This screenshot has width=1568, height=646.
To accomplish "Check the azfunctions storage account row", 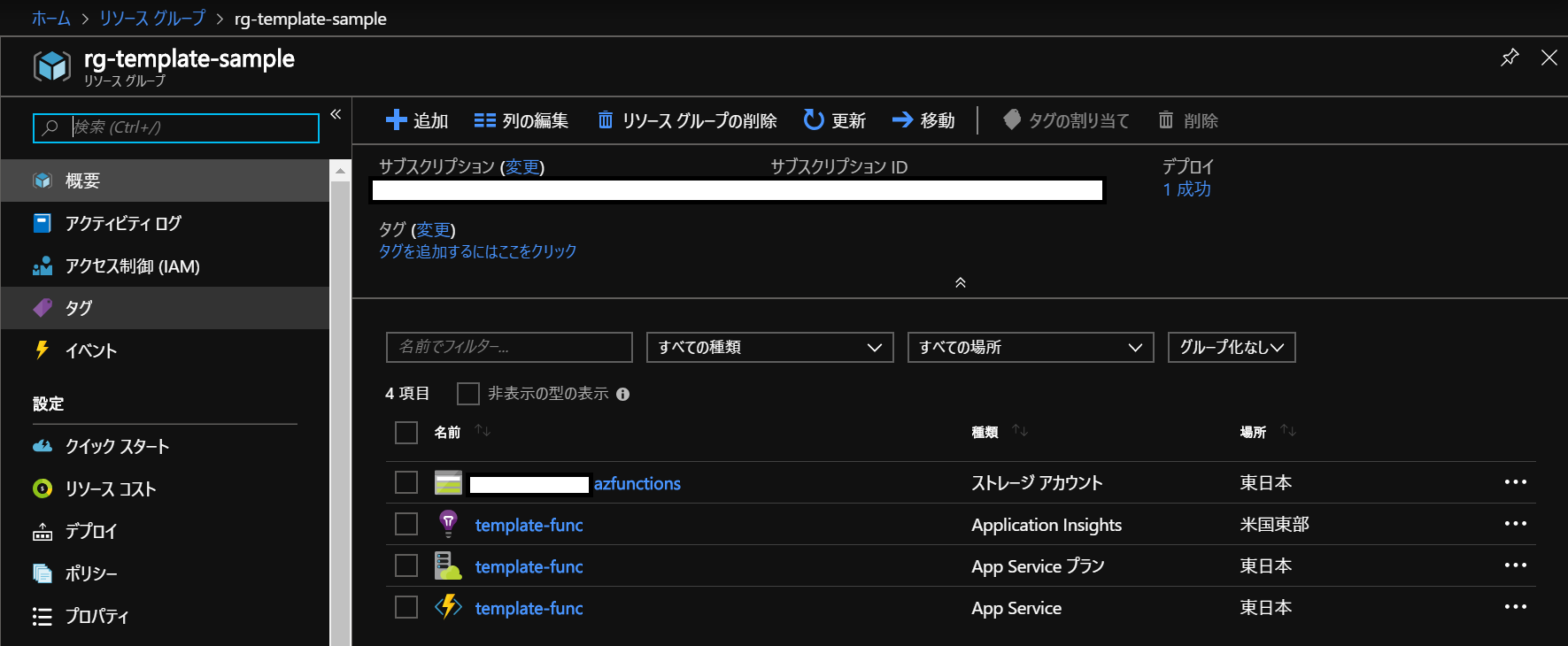I will point(406,482).
